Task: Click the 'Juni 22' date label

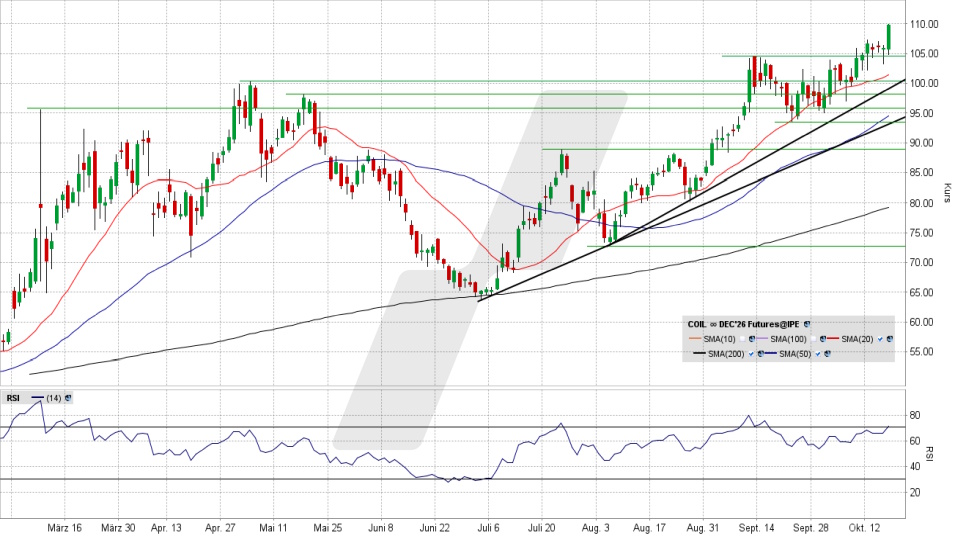Action: (435, 528)
